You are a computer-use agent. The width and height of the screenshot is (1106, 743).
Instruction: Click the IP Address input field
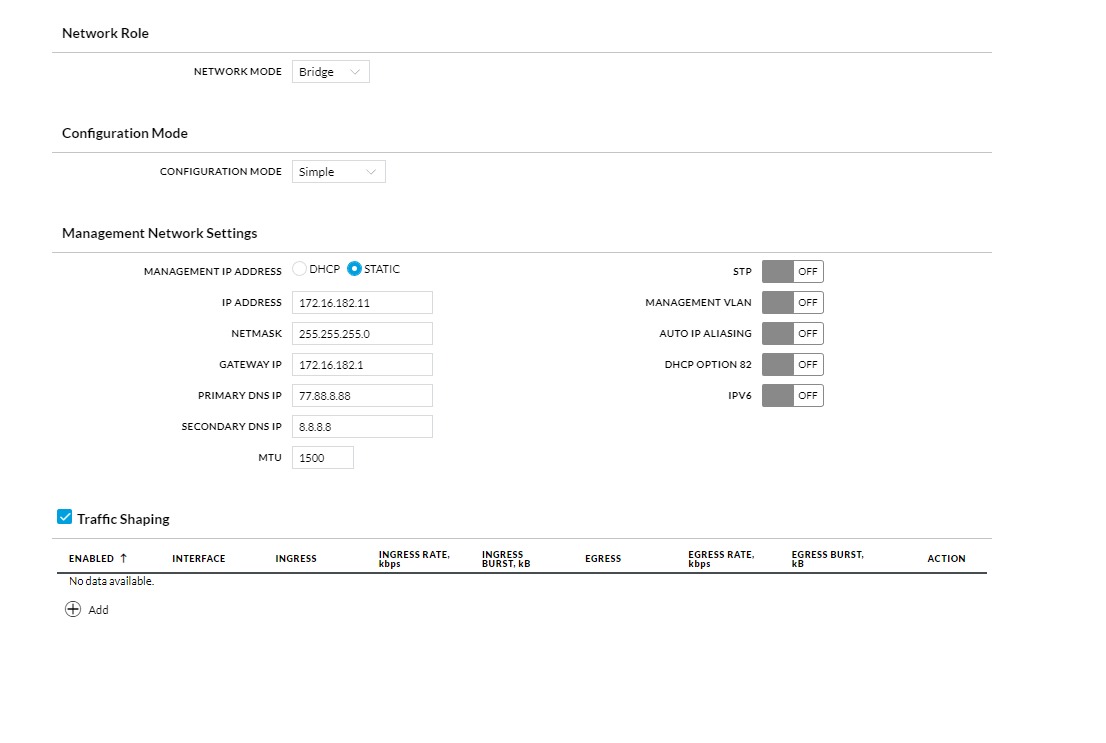(x=362, y=303)
